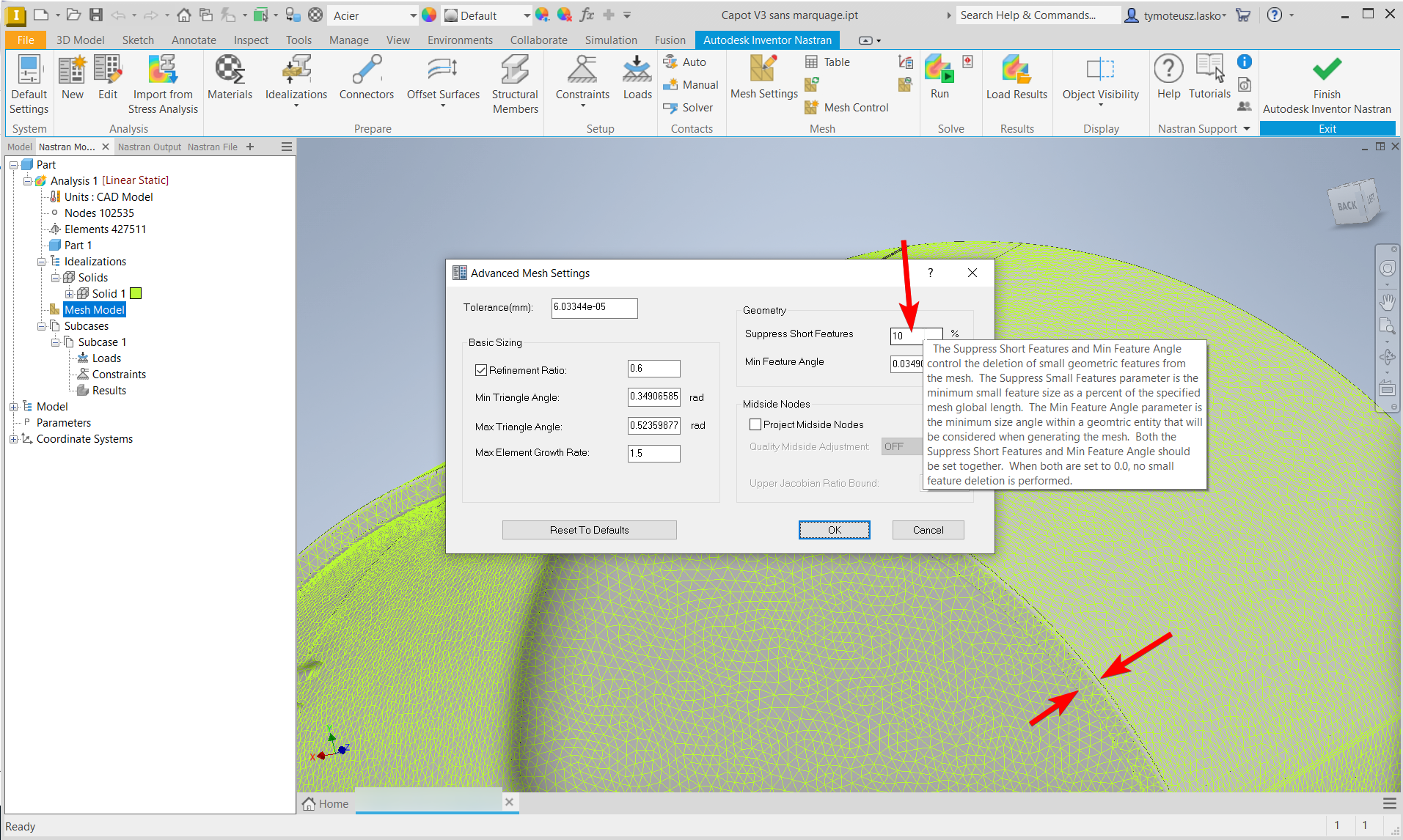
Task: Activate the Pan hand tool in navigation bar
Action: click(1387, 302)
